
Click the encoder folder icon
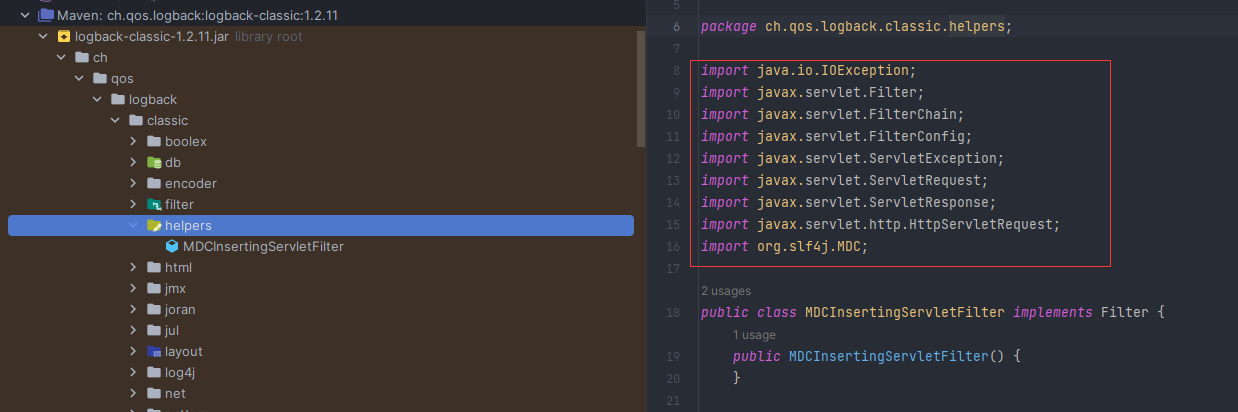tap(154, 183)
